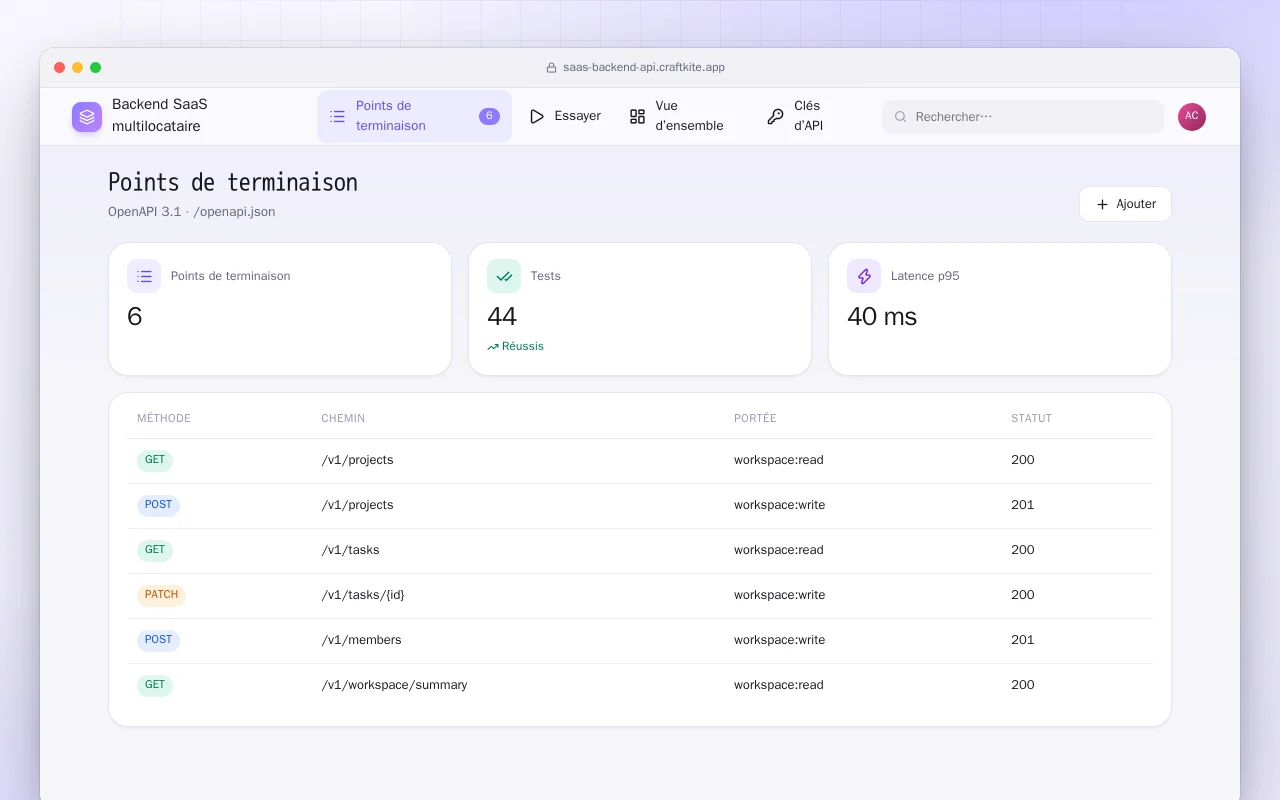Select the POST badge for /v1/members
This screenshot has width=1280, height=800.
[x=158, y=641]
